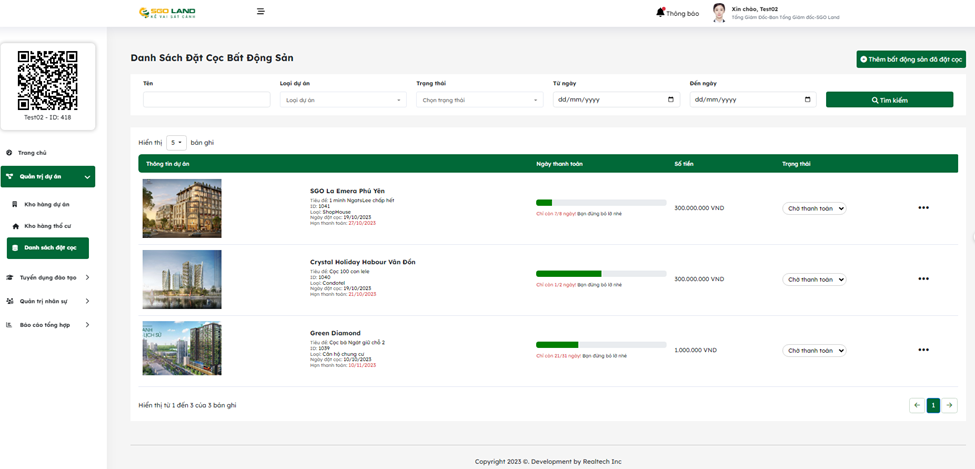This screenshot has width=975, height=469.
Task: Click Thêm bất động sản đã đặt cọc
Action: click(910, 60)
